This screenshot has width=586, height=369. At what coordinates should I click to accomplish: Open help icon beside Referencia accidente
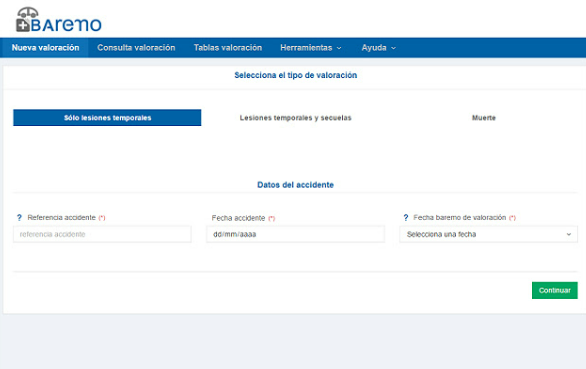19,218
